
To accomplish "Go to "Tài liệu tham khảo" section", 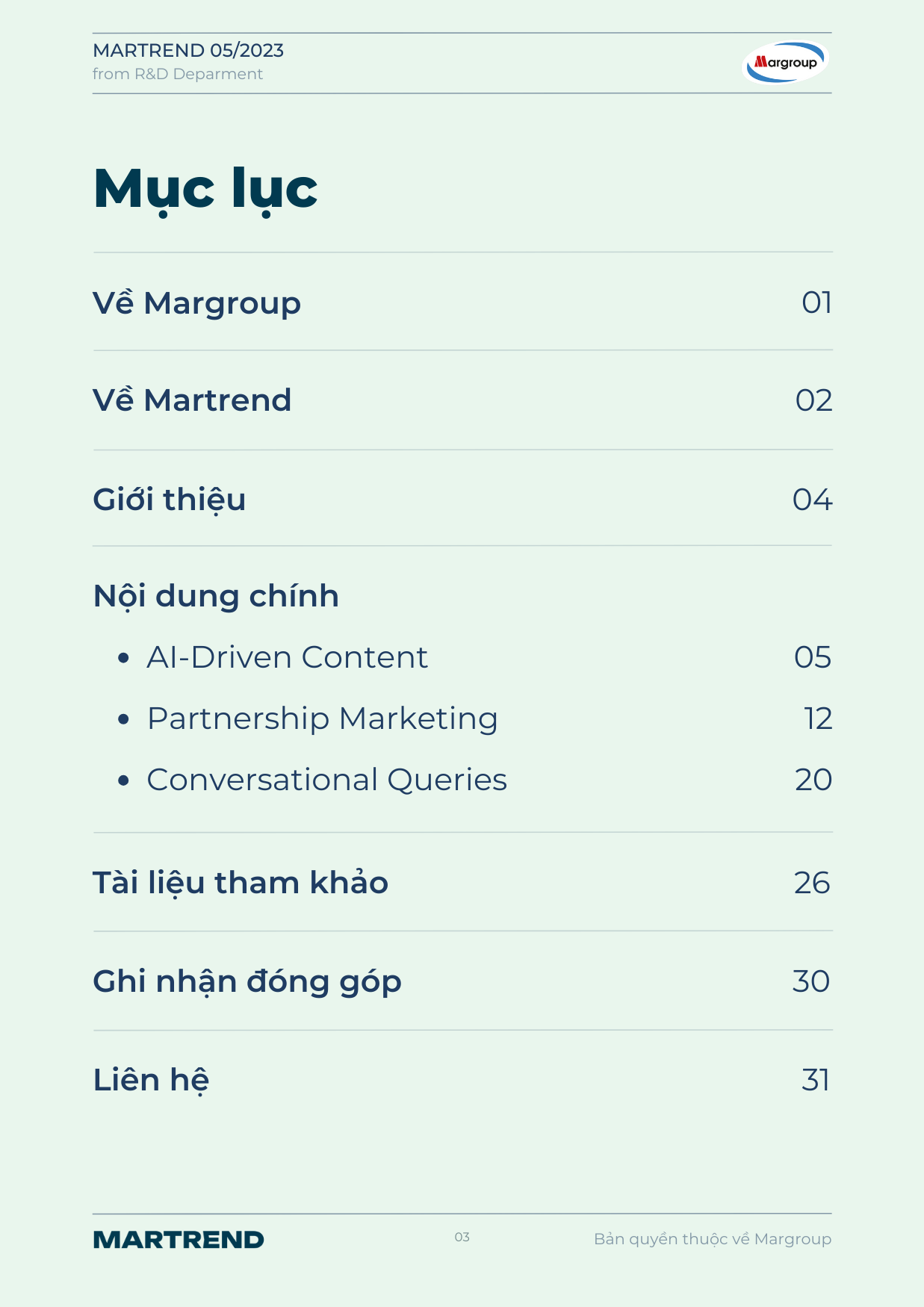I will [241, 883].
